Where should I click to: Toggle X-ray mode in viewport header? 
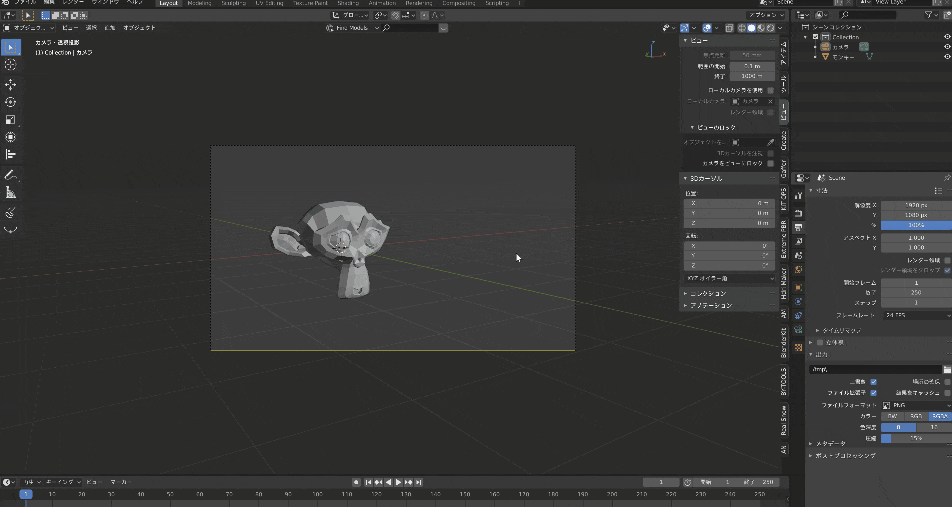point(729,28)
